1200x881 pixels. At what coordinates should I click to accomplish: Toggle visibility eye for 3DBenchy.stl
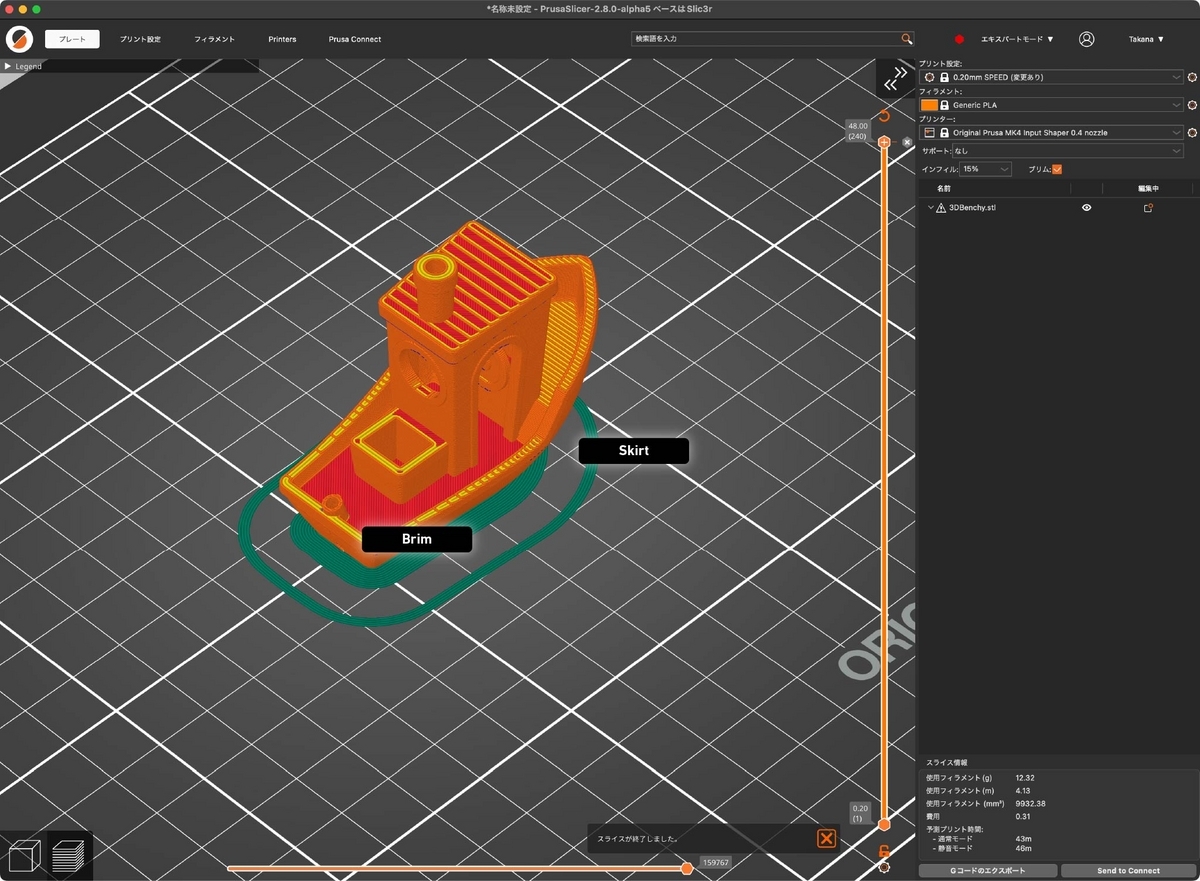(1087, 208)
